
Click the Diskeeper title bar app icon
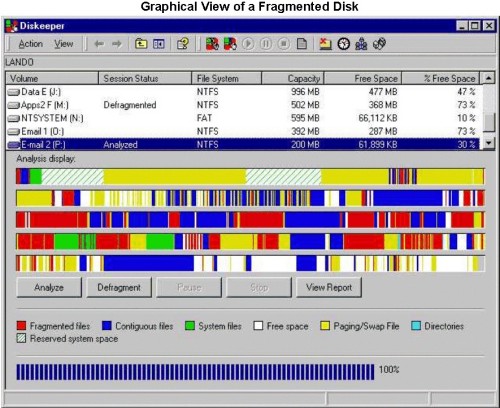12,26
